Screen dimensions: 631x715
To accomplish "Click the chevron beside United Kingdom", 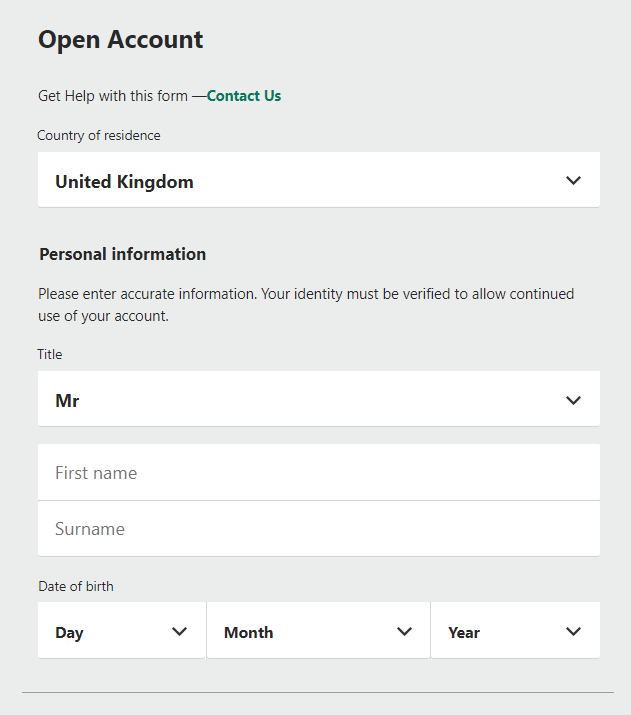I will [573, 180].
